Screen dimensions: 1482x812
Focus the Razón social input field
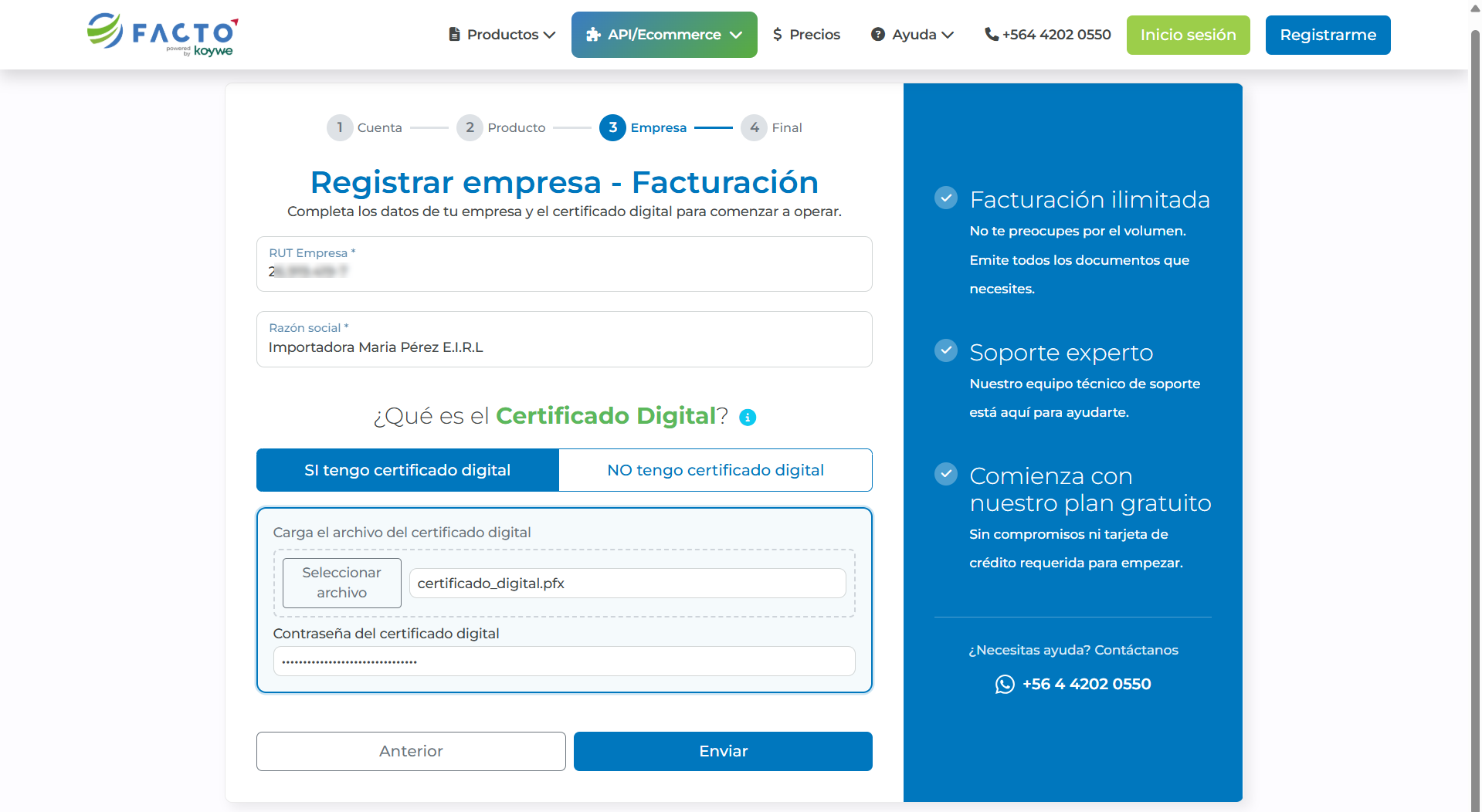point(564,340)
